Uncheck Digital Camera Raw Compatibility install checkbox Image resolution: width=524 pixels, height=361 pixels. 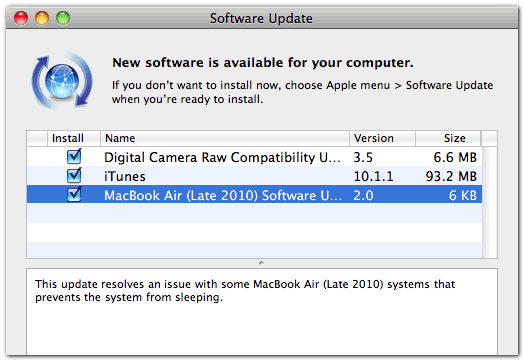[x=74, y=156]
